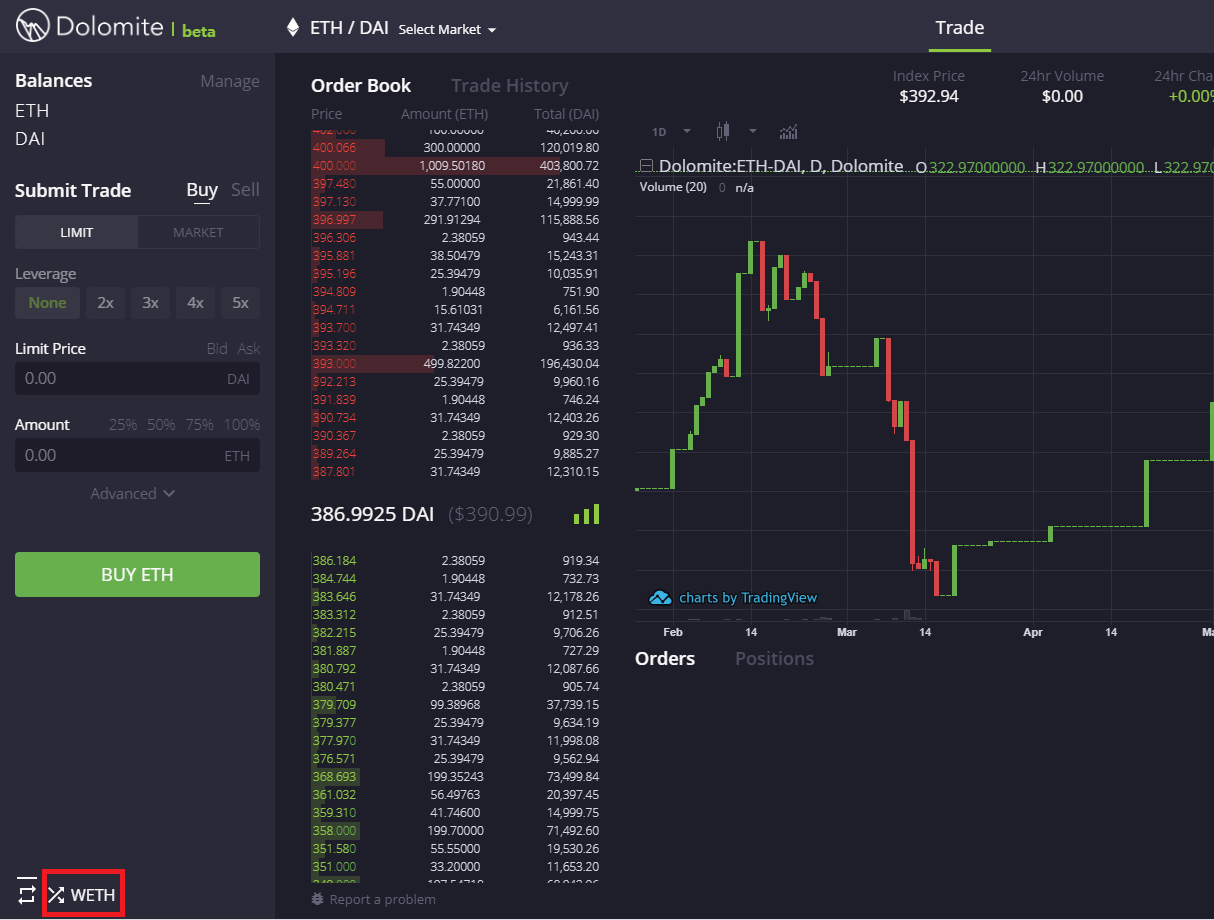This screenshot has width=1214, height=920.
Task: Set leverage to 3x
Action: tap(150, 303)
